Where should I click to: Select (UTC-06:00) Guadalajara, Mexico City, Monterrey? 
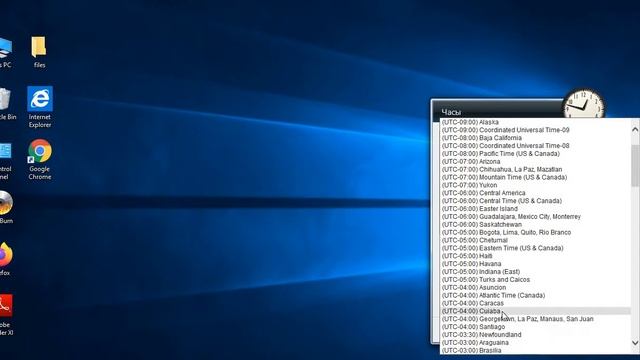[535, 217]
